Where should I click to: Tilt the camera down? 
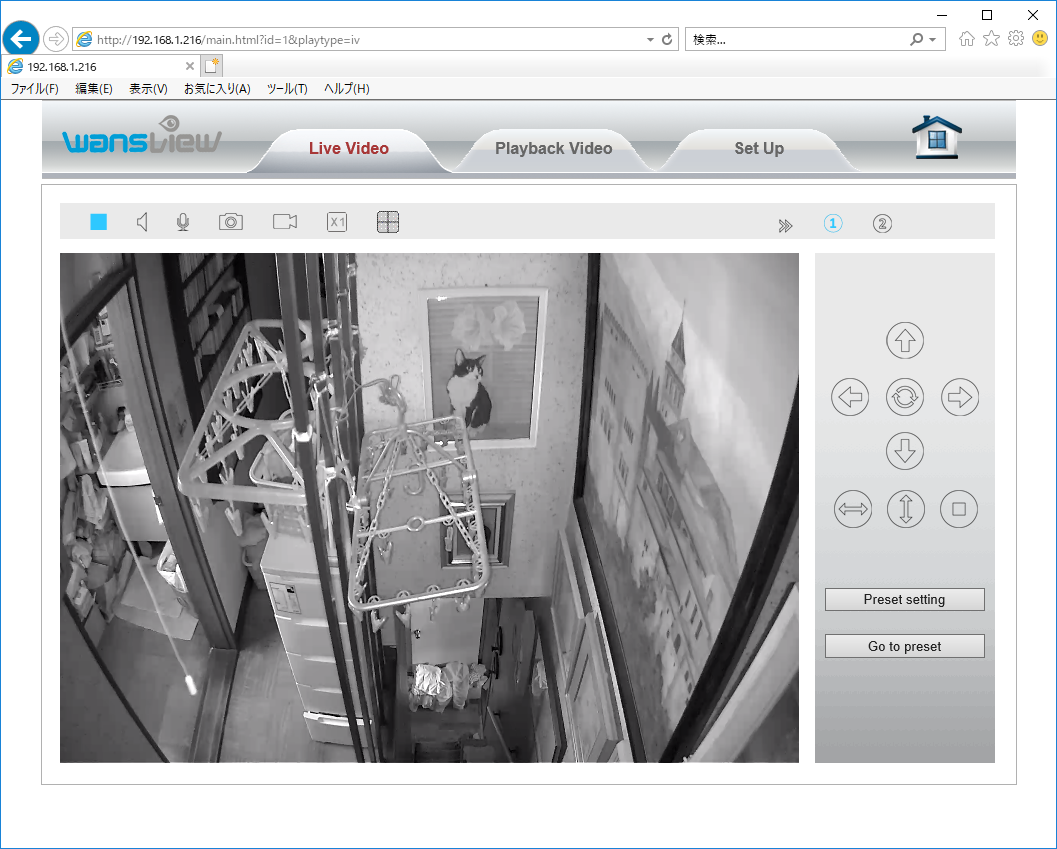(x=905, y=451)
